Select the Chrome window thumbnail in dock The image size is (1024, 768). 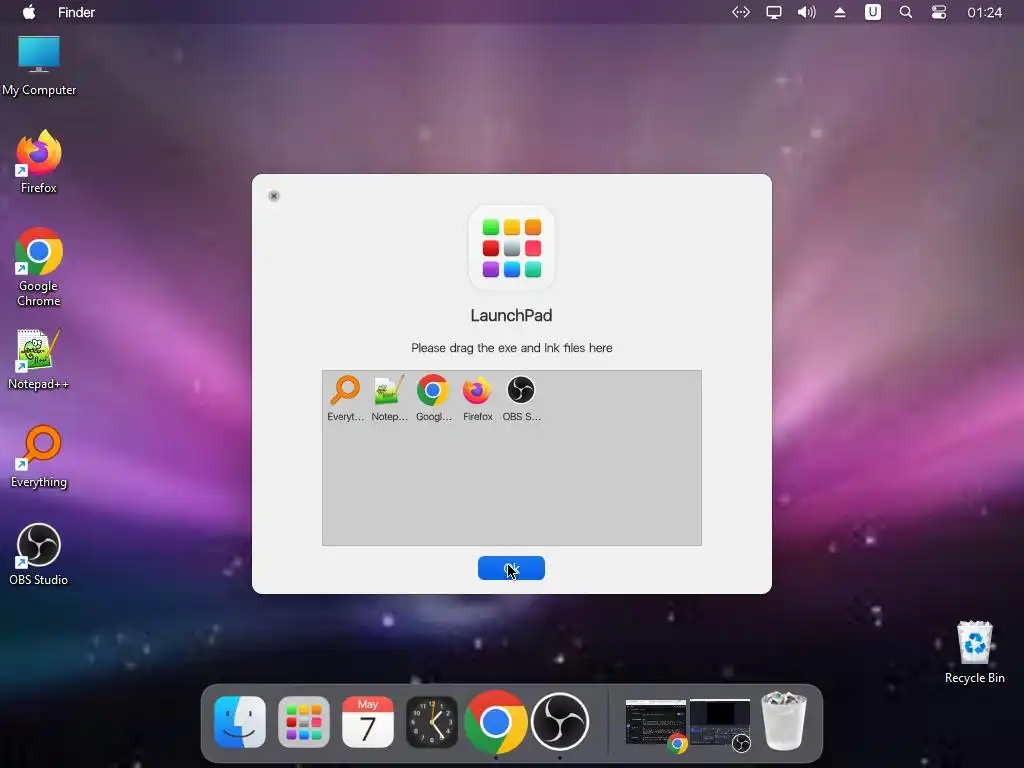(x=656, y=724)
